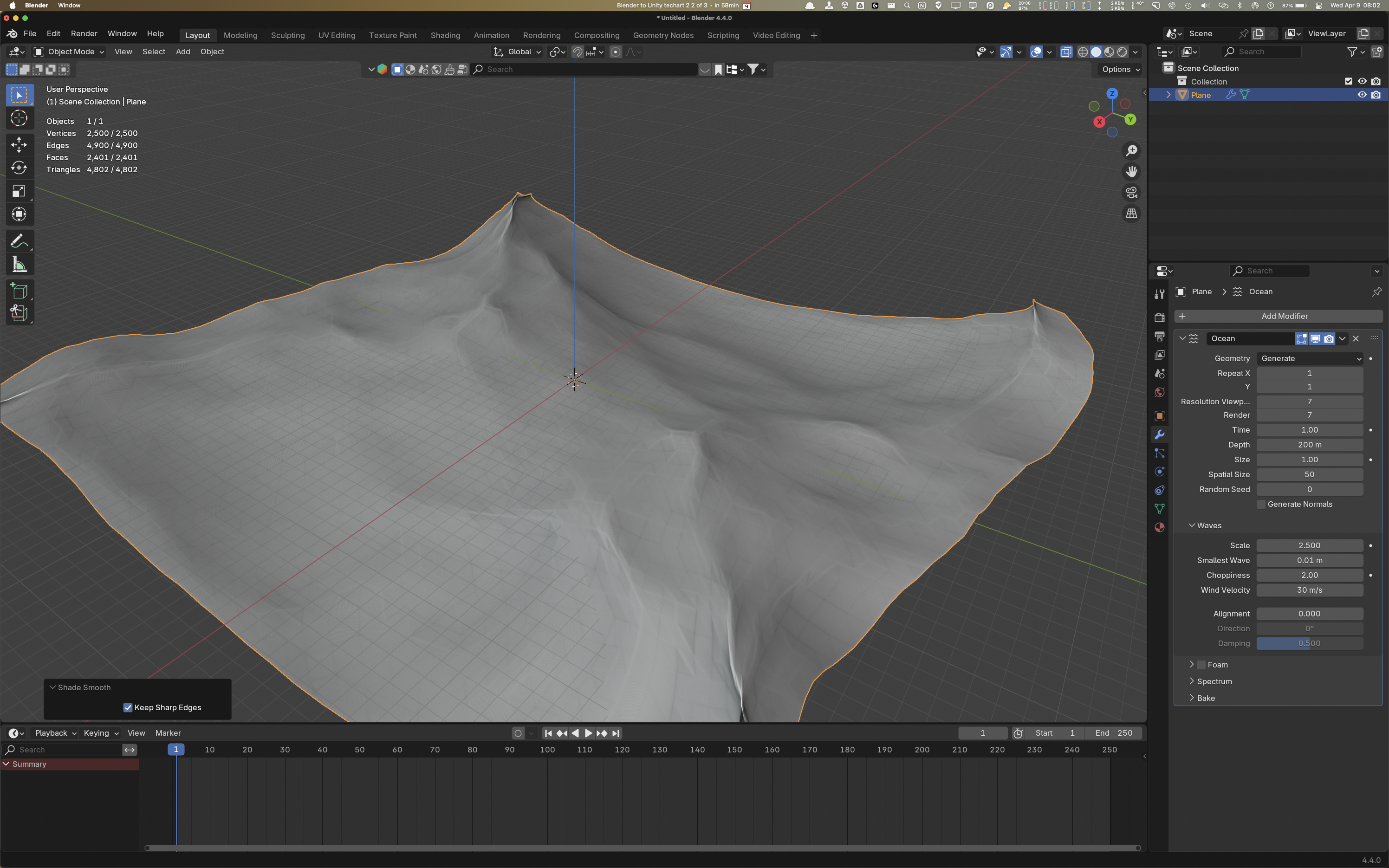Open the Tool properties tab
The height and width of the screenshot is (868, 1389).
1159,294
